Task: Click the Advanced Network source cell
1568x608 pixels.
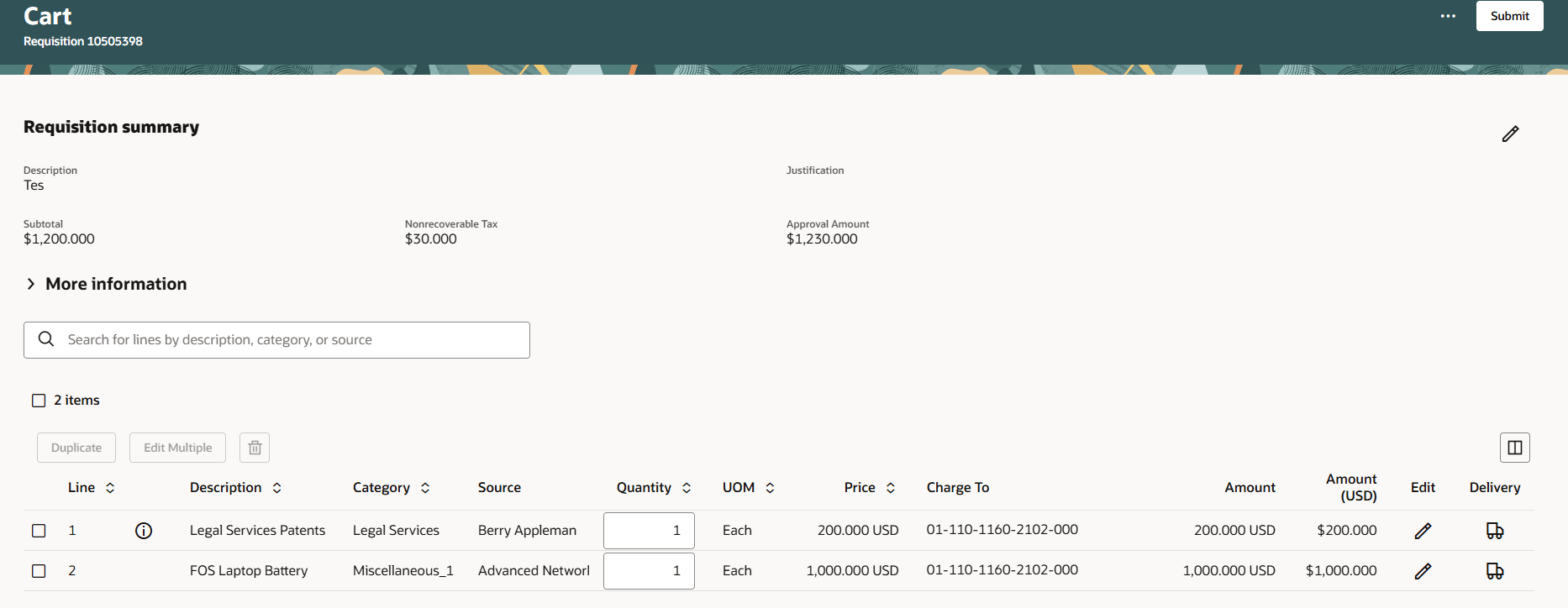Action: (534, 571)
